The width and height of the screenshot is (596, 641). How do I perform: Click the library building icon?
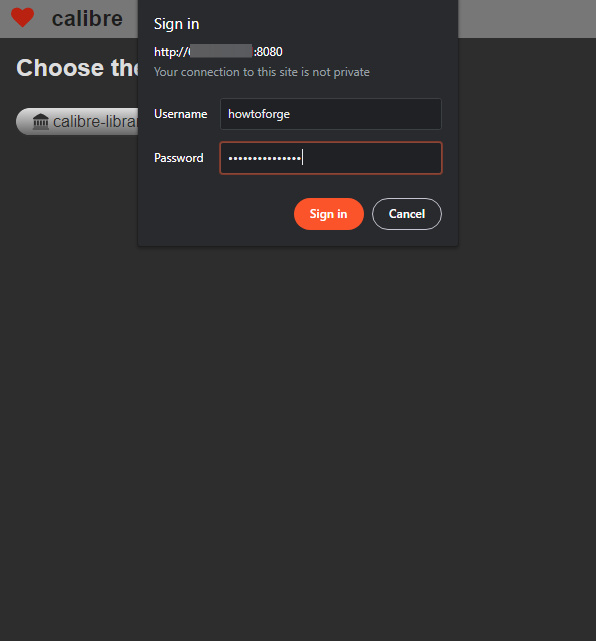point(40,122)
